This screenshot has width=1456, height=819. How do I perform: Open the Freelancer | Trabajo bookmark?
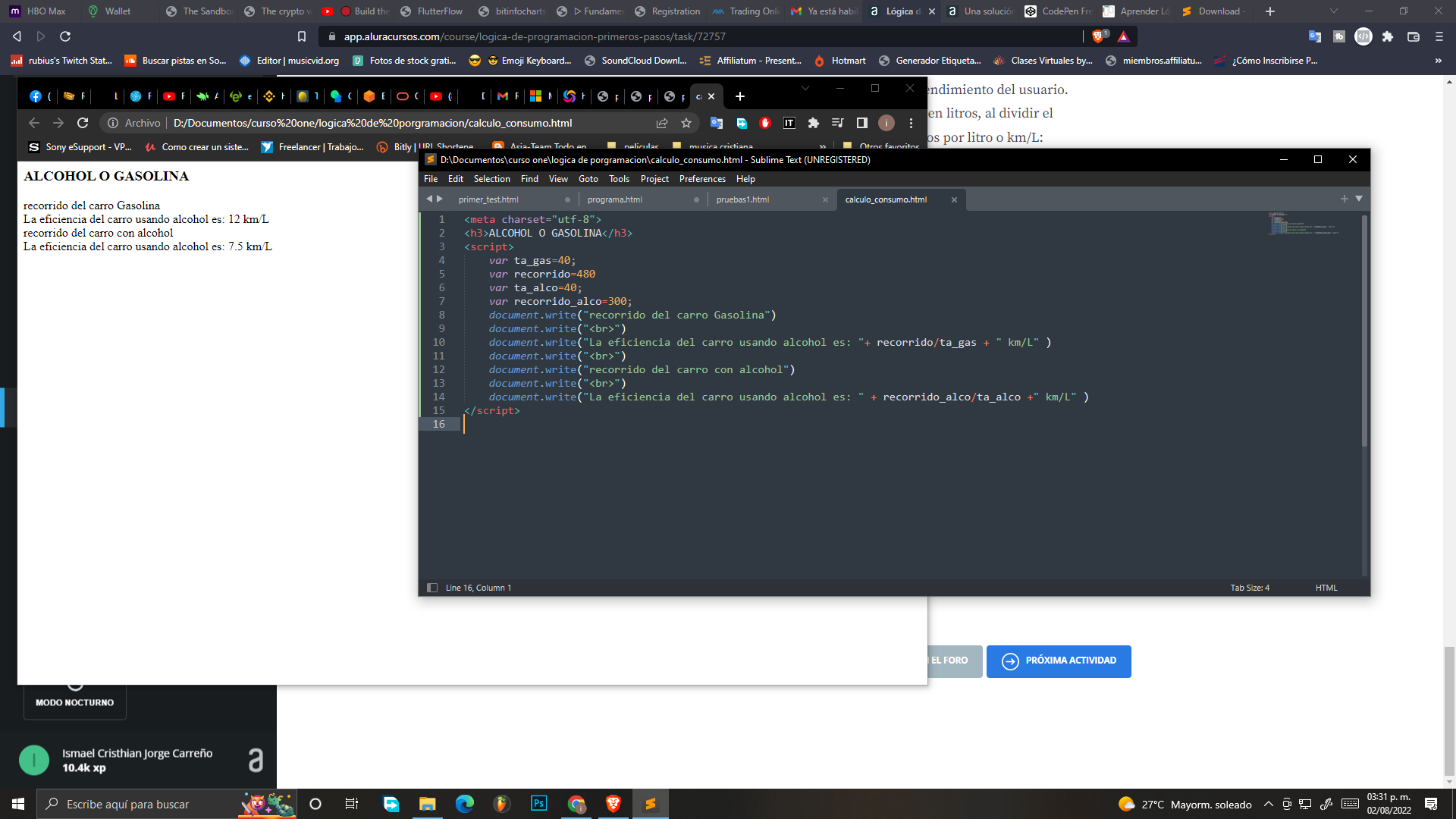312,147
